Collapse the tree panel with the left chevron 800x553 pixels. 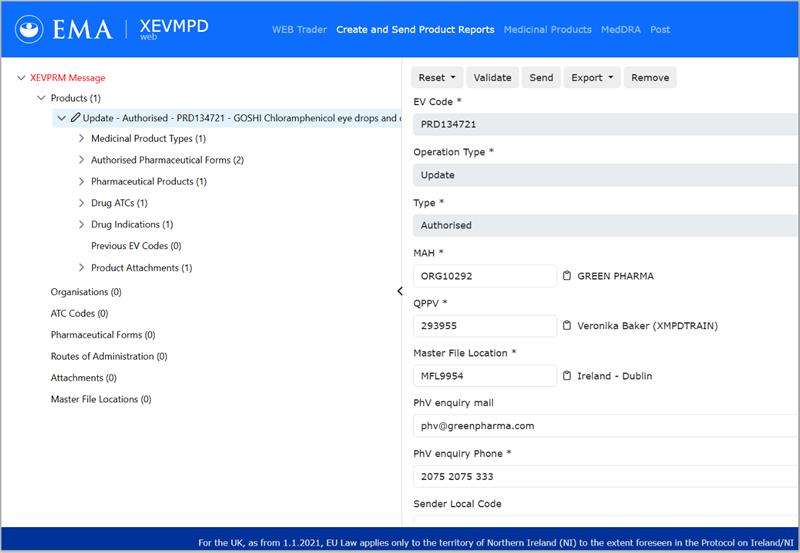tap(399, 291)
